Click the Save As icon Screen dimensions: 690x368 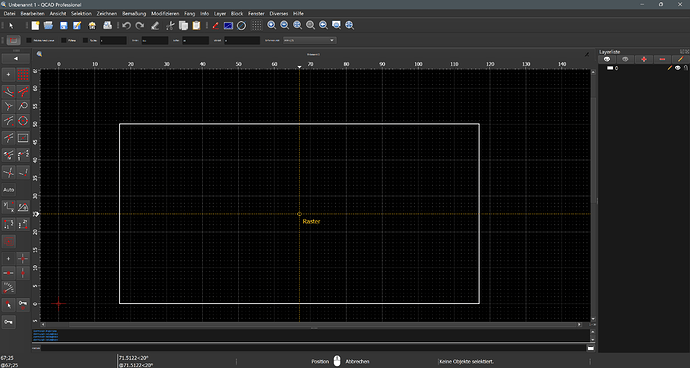coord(77,26)
